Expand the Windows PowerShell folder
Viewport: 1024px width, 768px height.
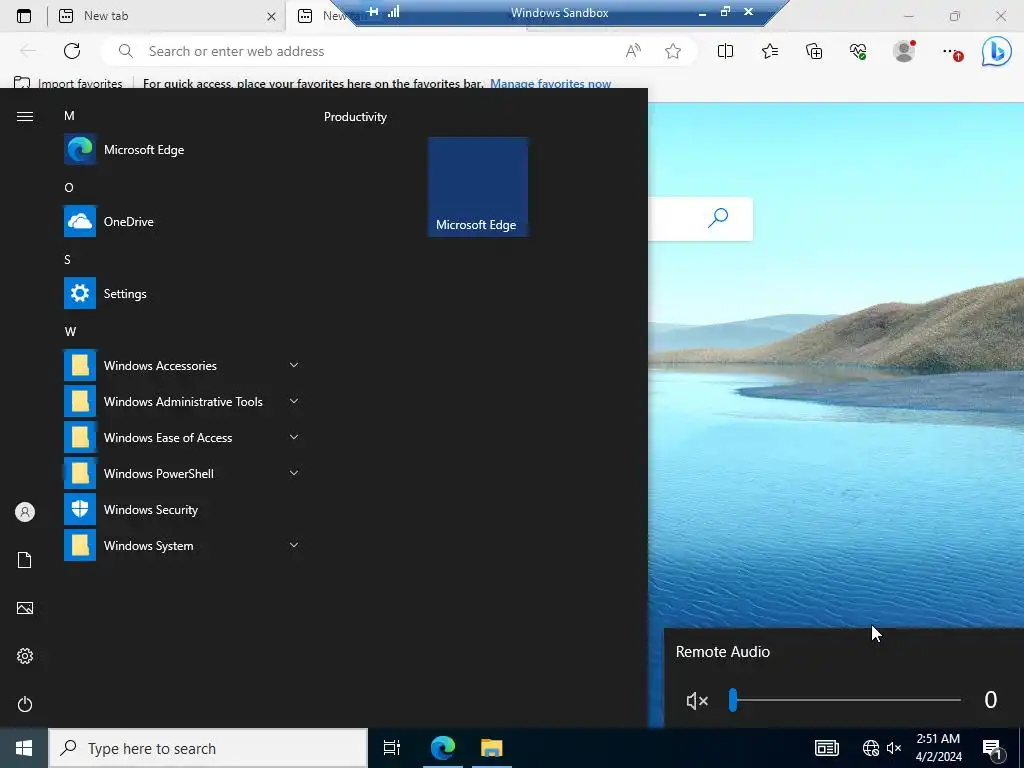click(x=182, y=473)
